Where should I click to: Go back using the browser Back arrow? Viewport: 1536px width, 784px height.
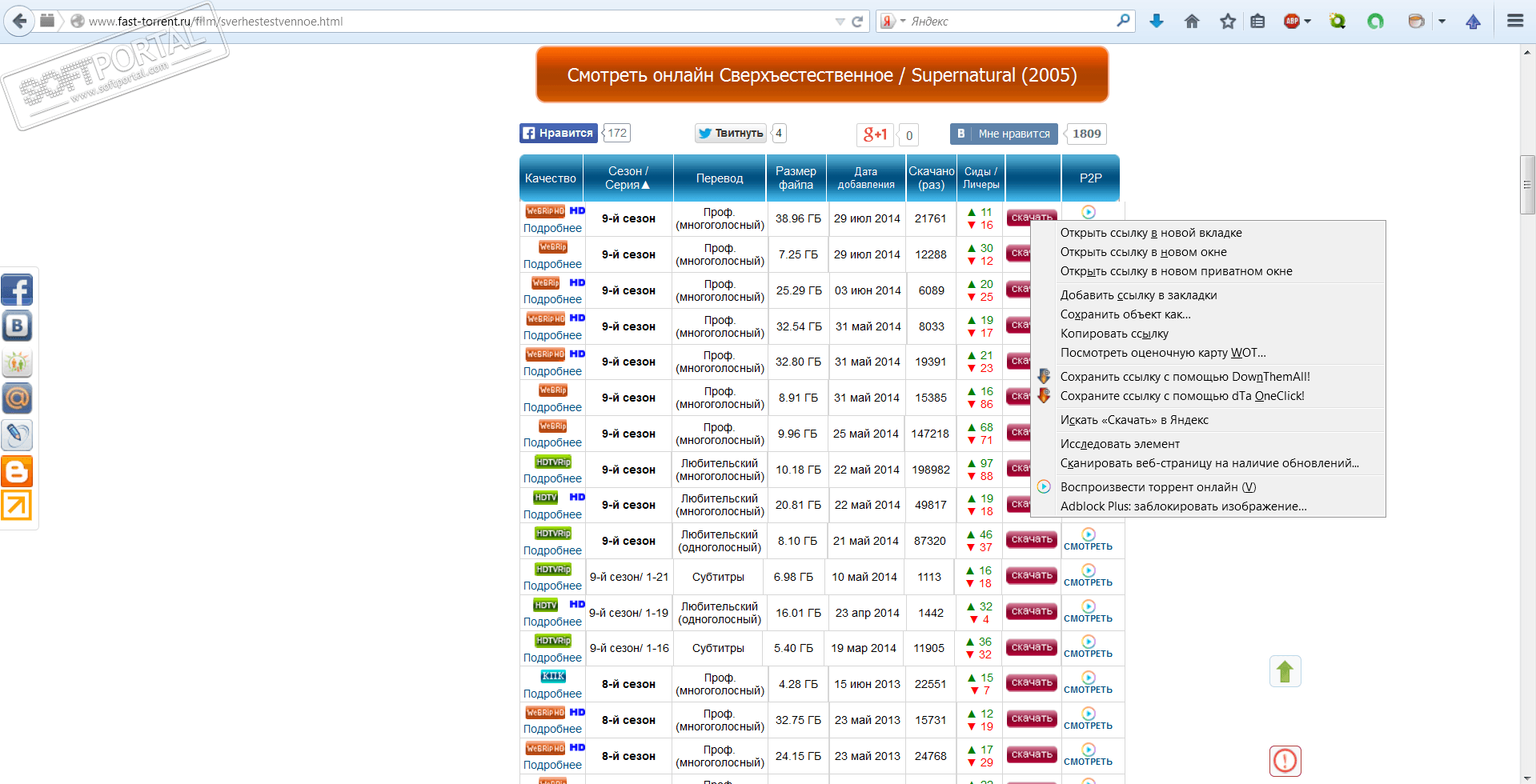pos(19,21)
